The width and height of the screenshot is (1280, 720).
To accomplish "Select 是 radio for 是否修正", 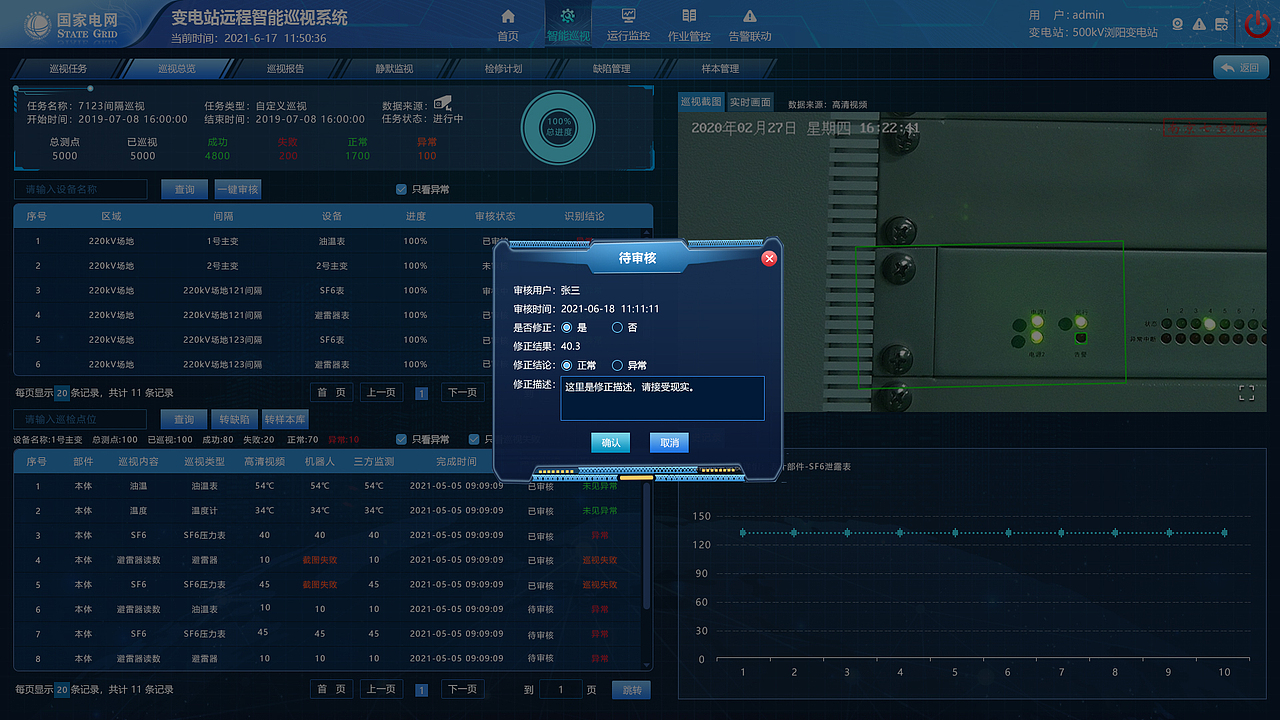I will [x=567, y=327].
